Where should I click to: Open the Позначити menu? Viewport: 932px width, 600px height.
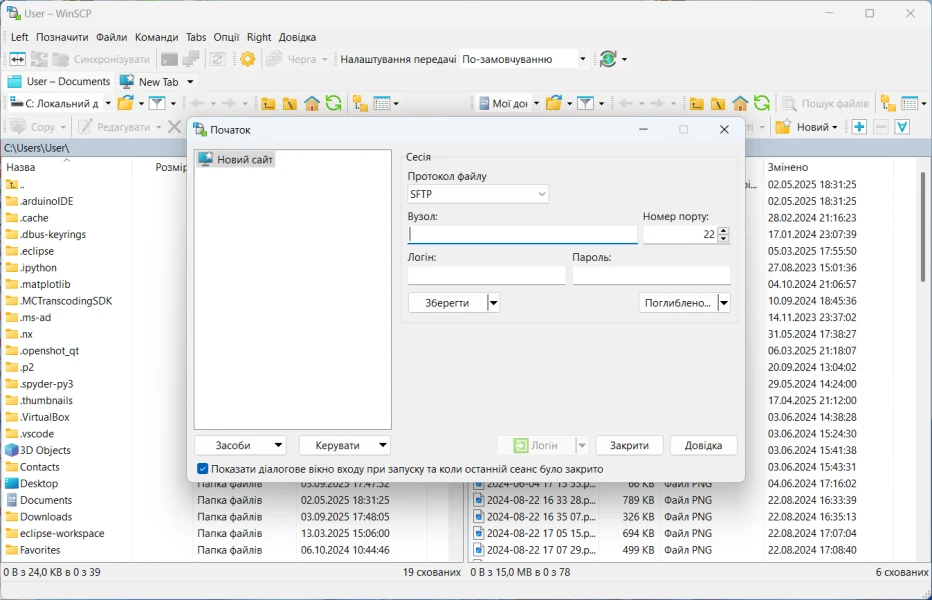pyautogui.click(x=62, y=37)
